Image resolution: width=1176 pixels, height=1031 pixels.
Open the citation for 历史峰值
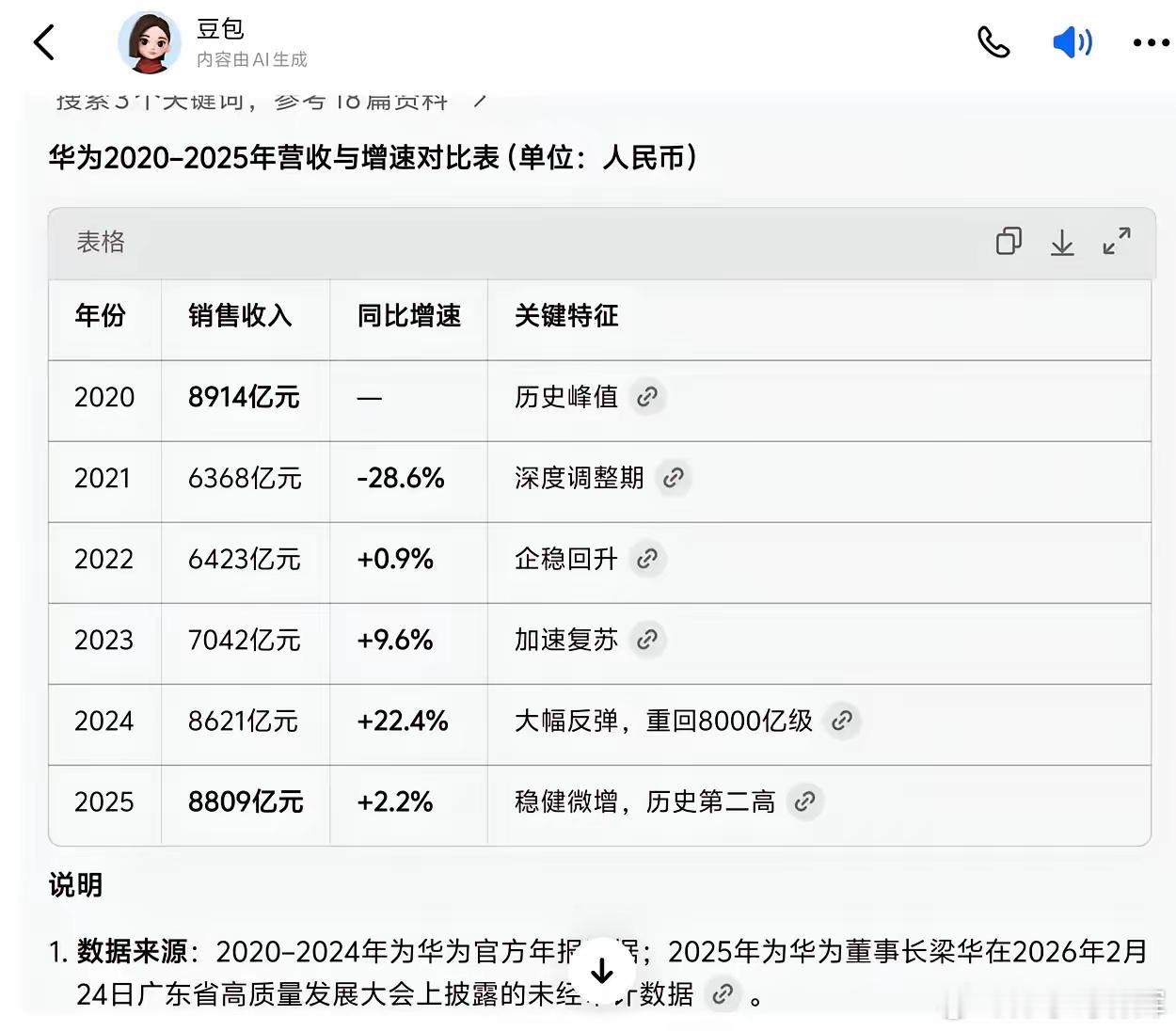[646, 397]
